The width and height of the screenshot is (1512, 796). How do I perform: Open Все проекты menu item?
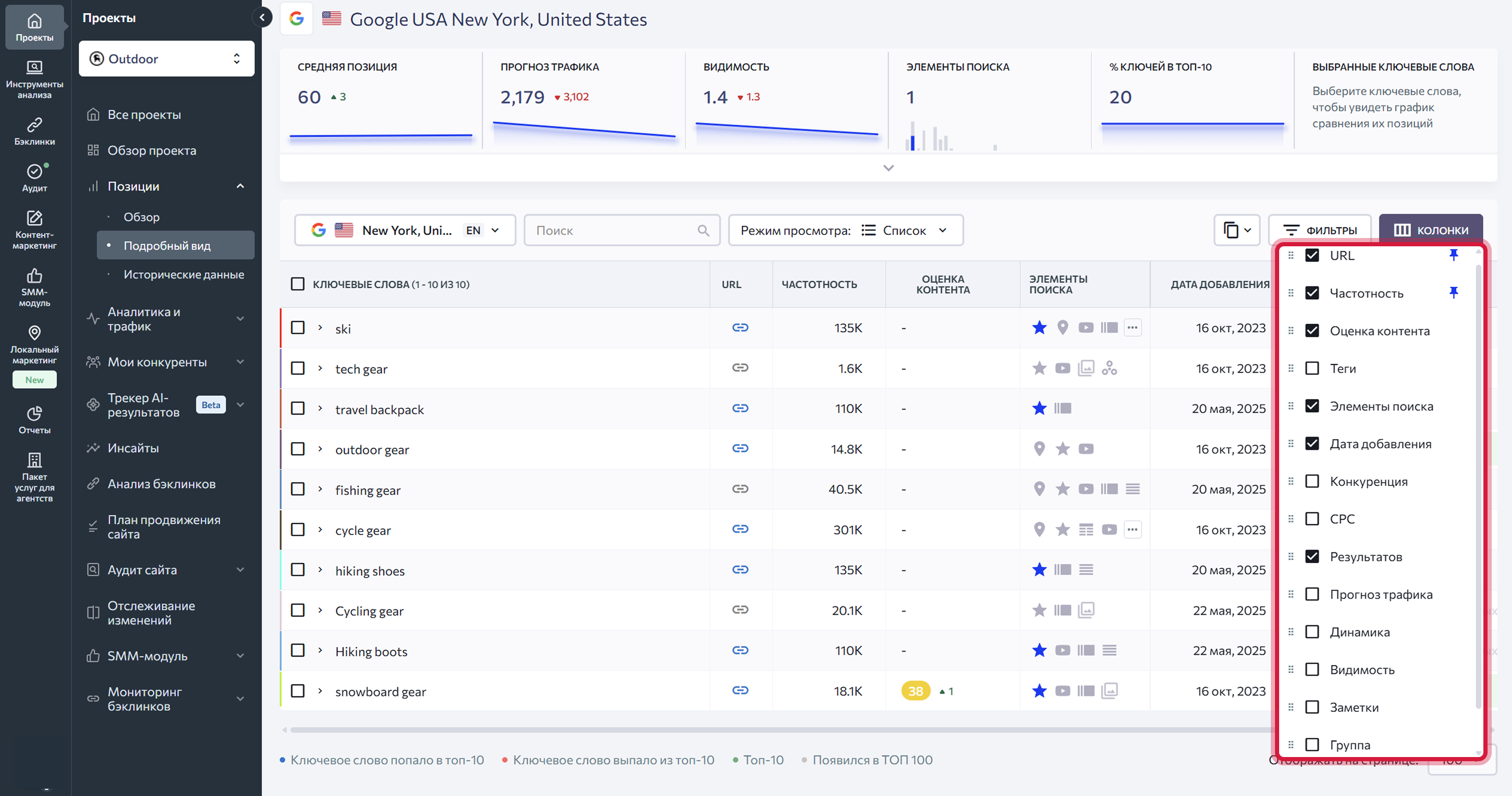[144, 114]
